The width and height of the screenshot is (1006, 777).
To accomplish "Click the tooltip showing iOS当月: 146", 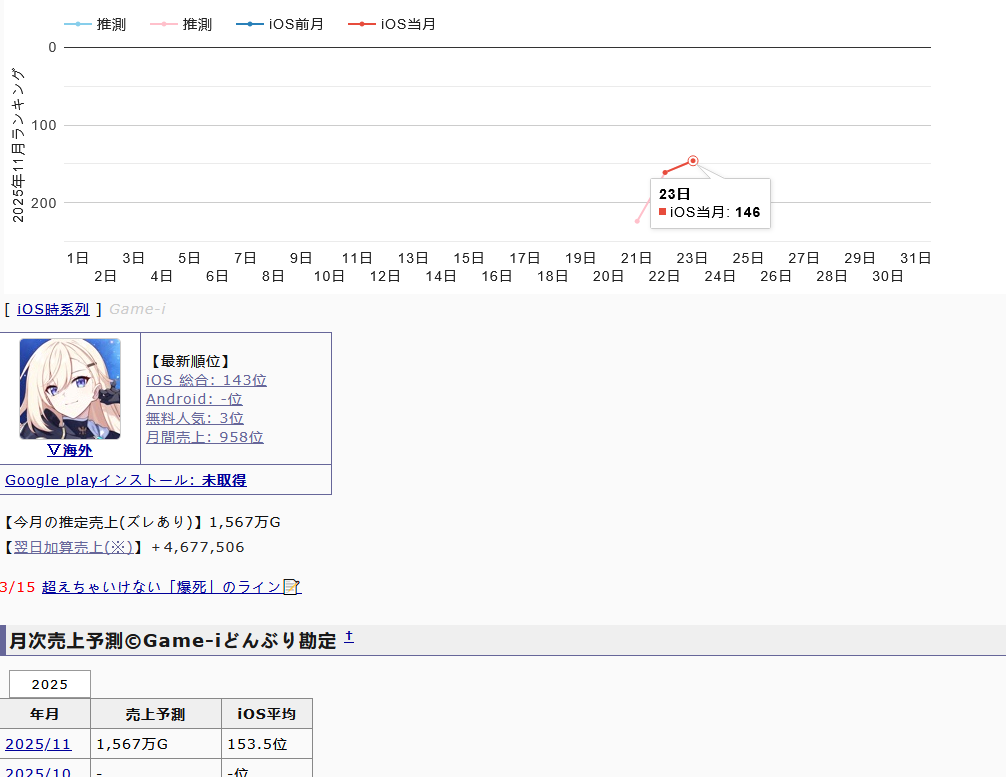I will coord(710,203).
